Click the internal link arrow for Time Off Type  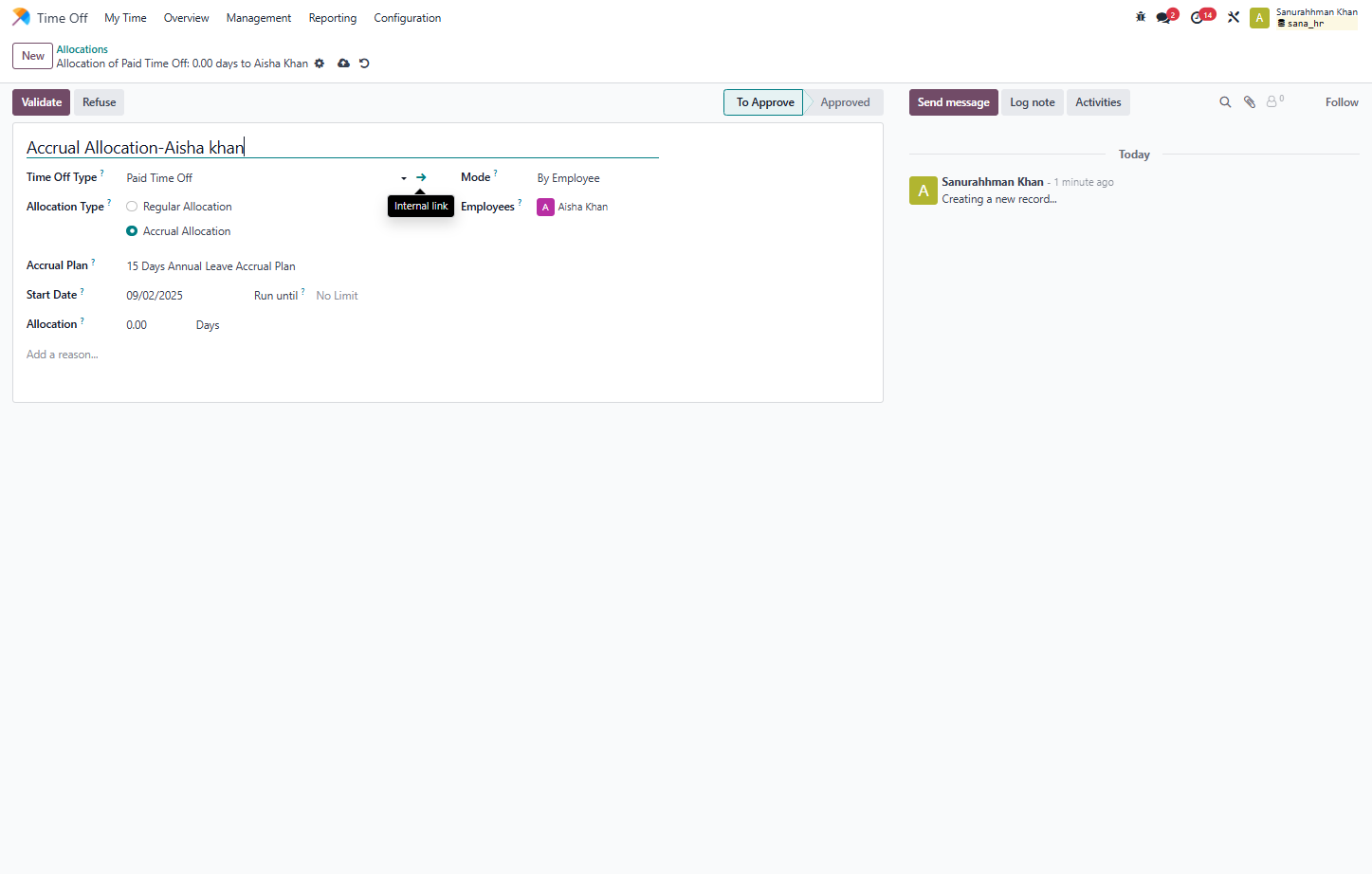pyautogui.click(x=421, y=177)
